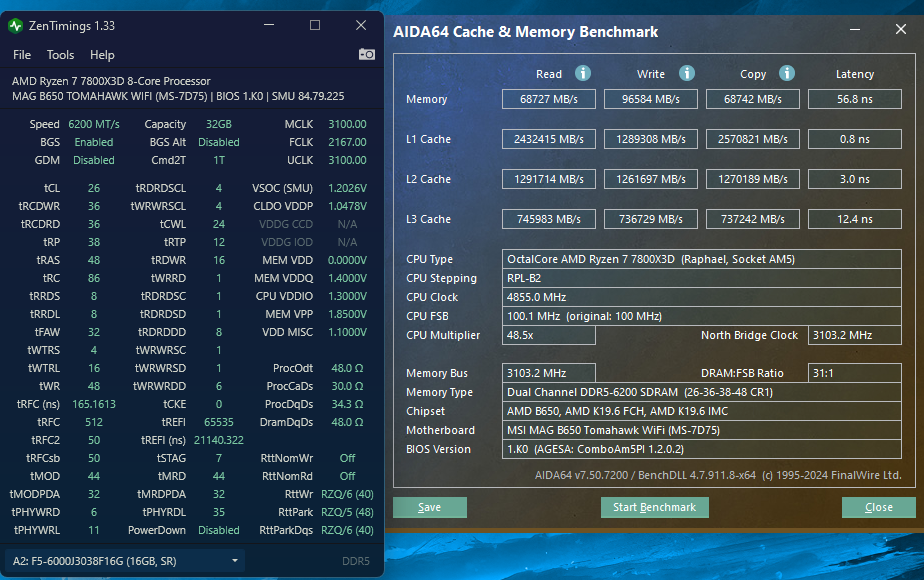Screen dimensions: 924x580
Task: Select the Memory Write value 96584 MB/s
Action: click(x=651, y=99)
